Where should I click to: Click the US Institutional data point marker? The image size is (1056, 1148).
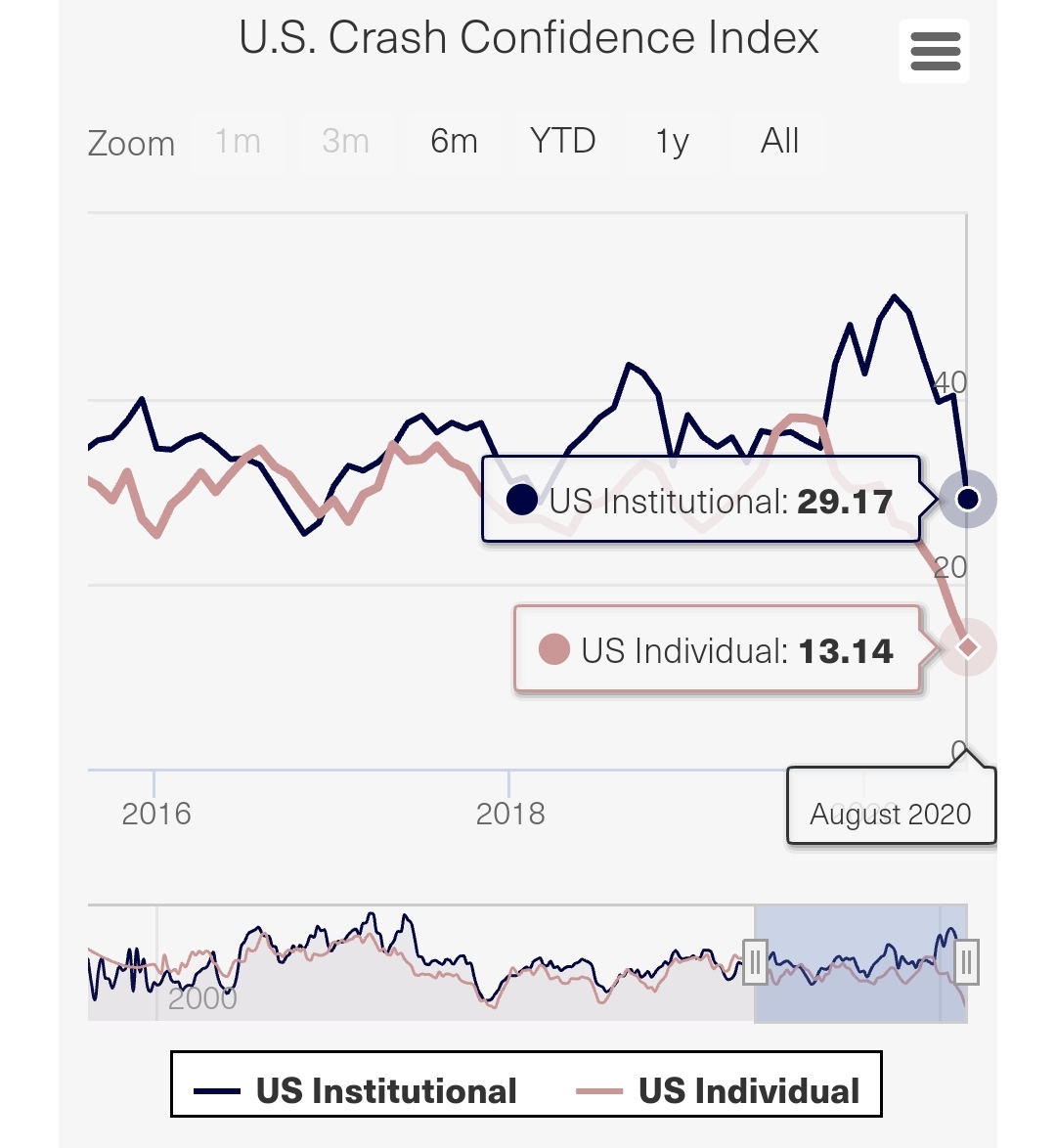pos(968,499)
